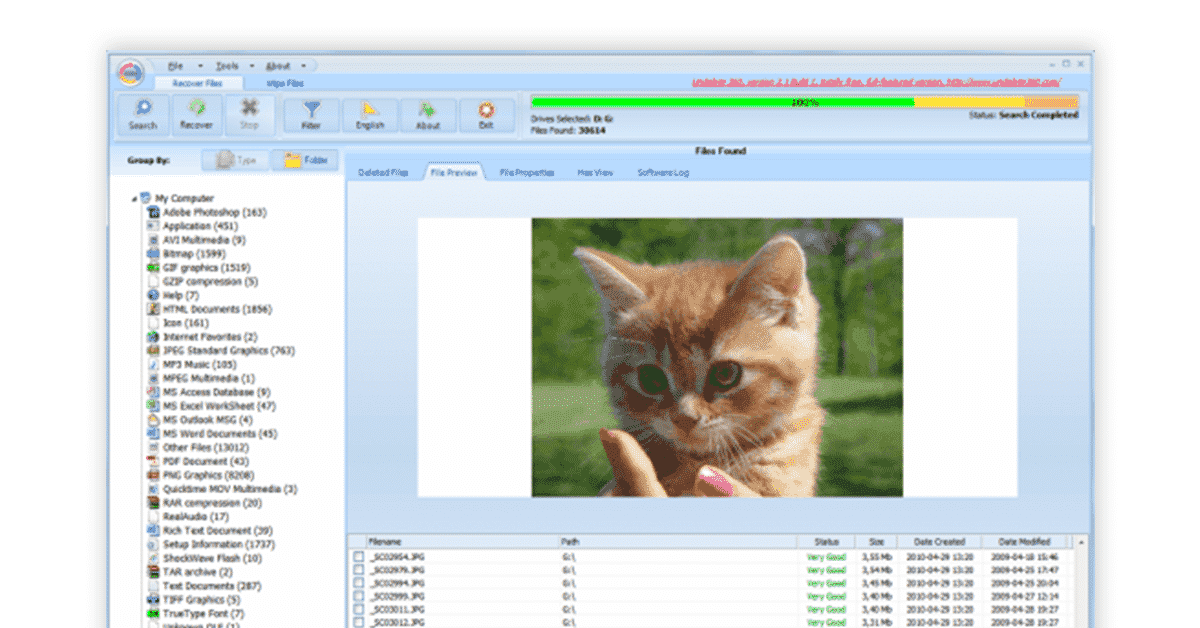Click the Exit lifebuoy icon
Screen dimensions: 1200x628
point(486,115)
